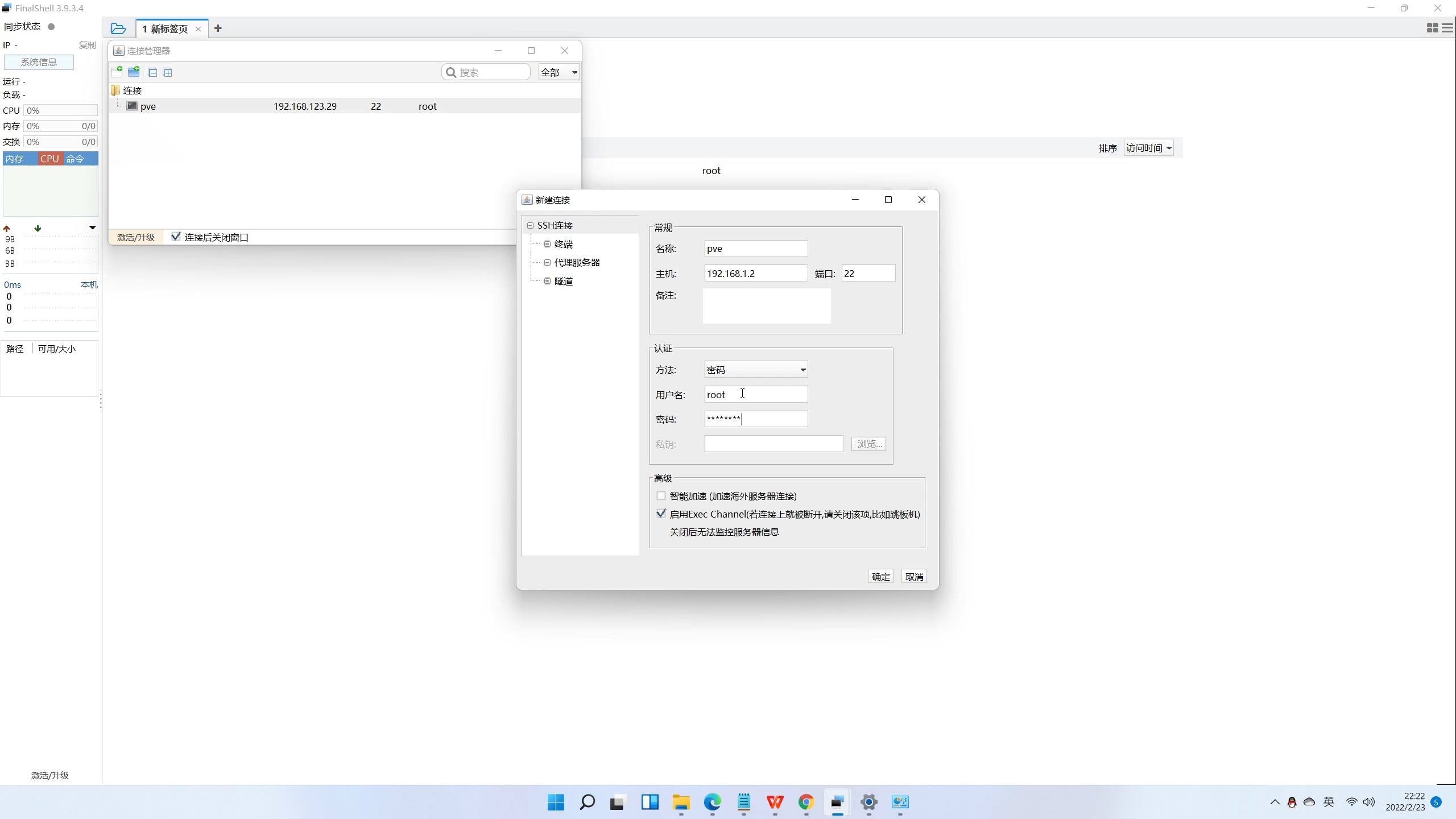Open the 访问时间 sort order dropdown

[1148, 148]
